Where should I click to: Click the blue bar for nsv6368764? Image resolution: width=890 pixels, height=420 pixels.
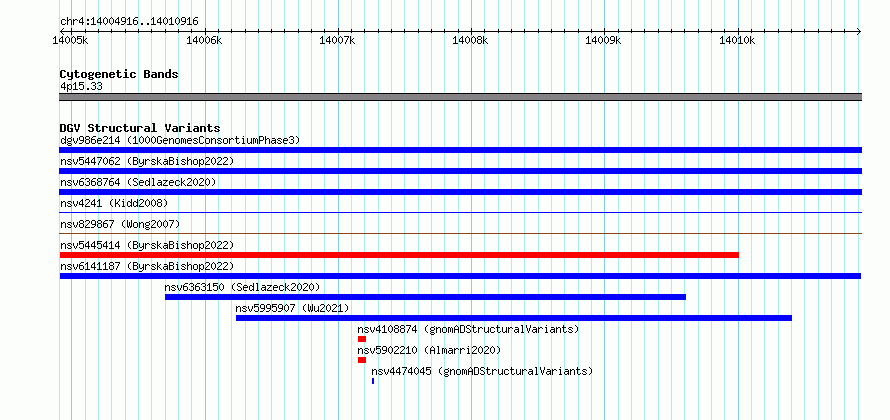point(460,192)
